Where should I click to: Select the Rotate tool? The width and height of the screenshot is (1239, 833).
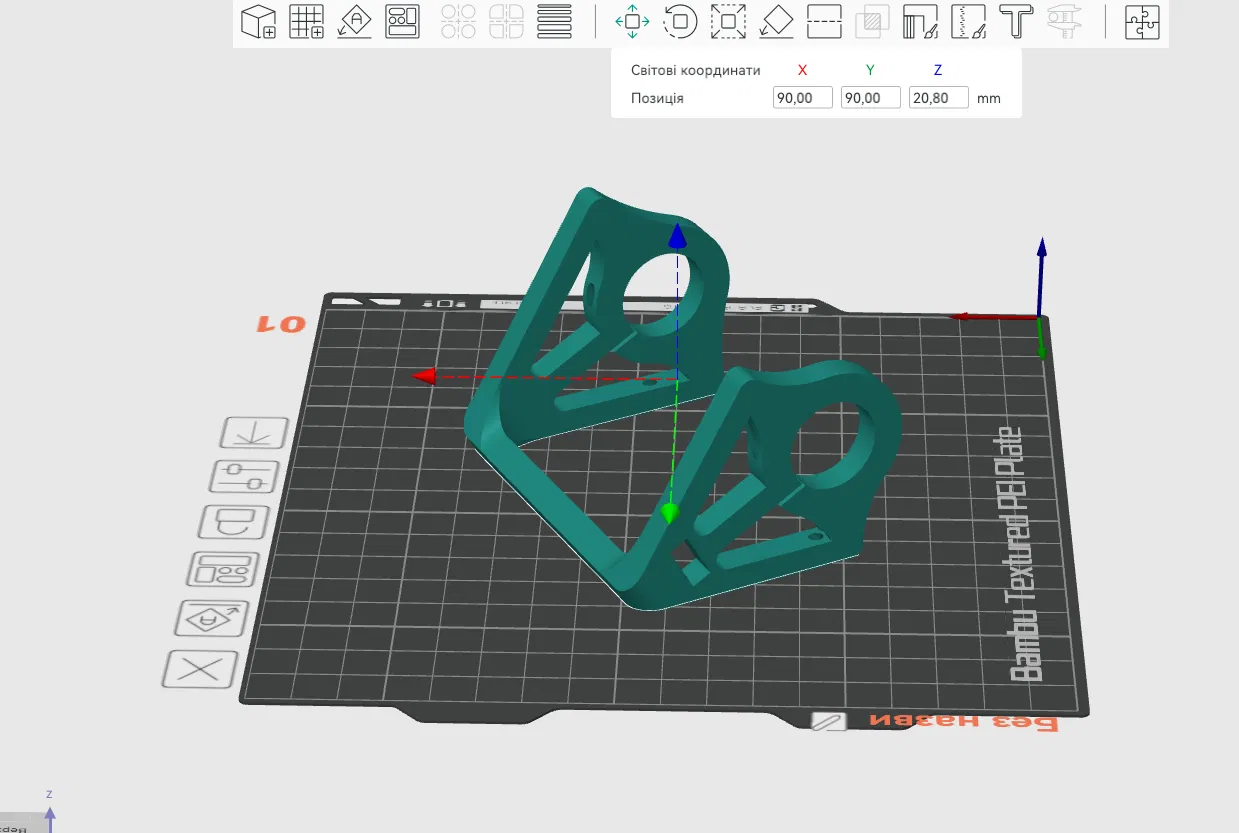point(680,21)
